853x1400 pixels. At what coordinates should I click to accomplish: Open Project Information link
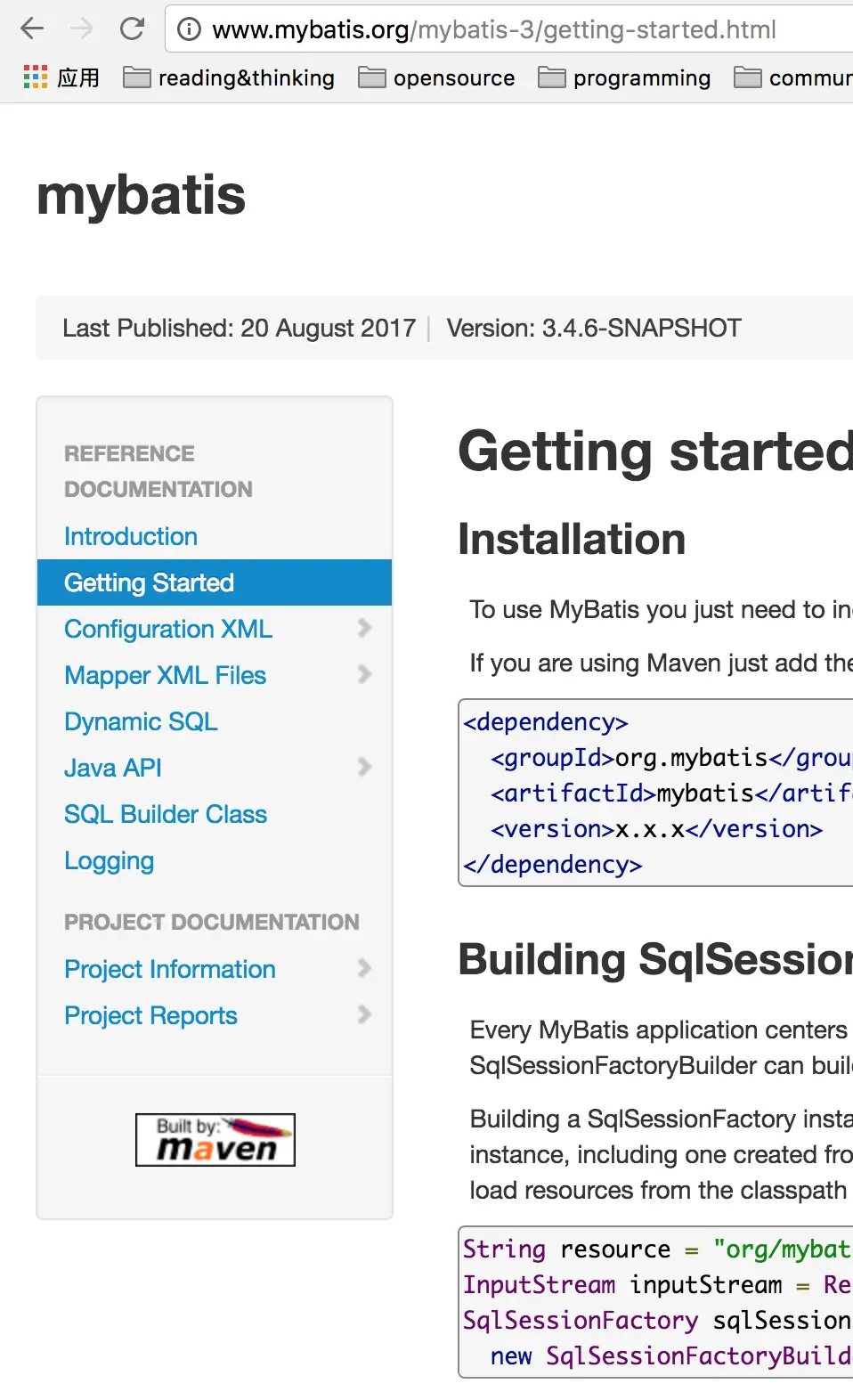click(x=170, y=969)
